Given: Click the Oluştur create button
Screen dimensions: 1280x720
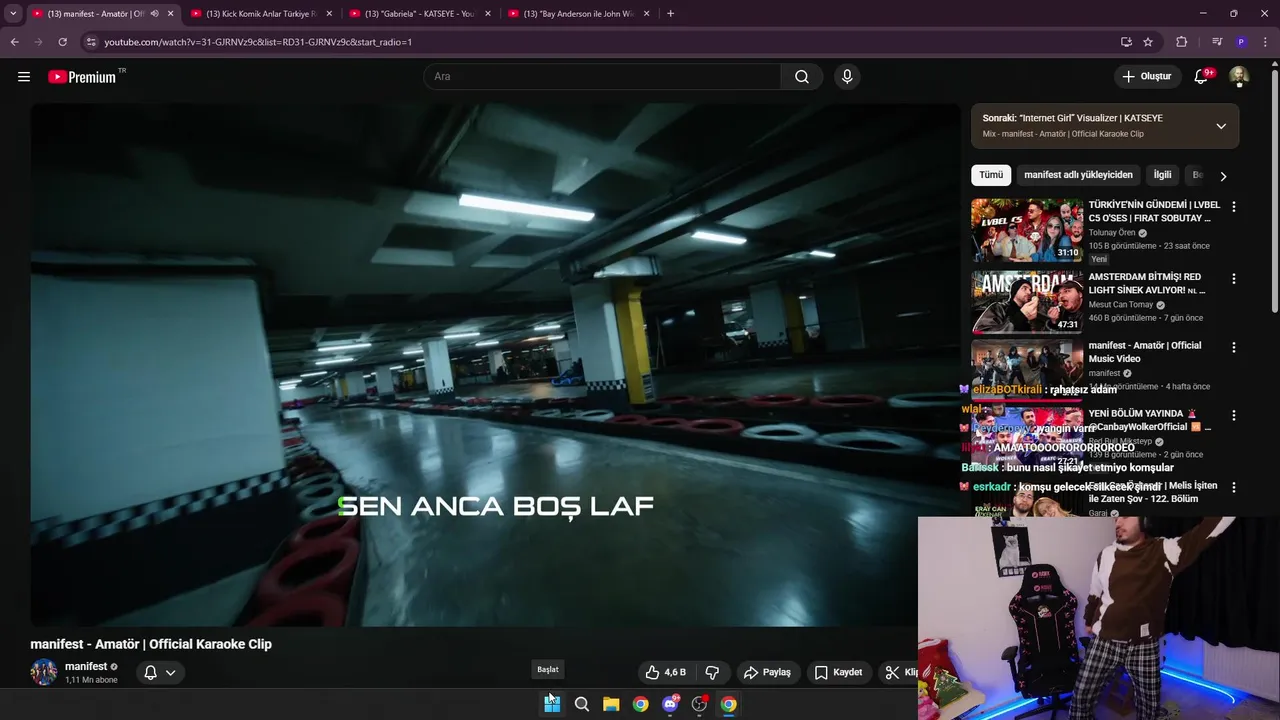Looking at the screenshot, I should point(1147,77).
